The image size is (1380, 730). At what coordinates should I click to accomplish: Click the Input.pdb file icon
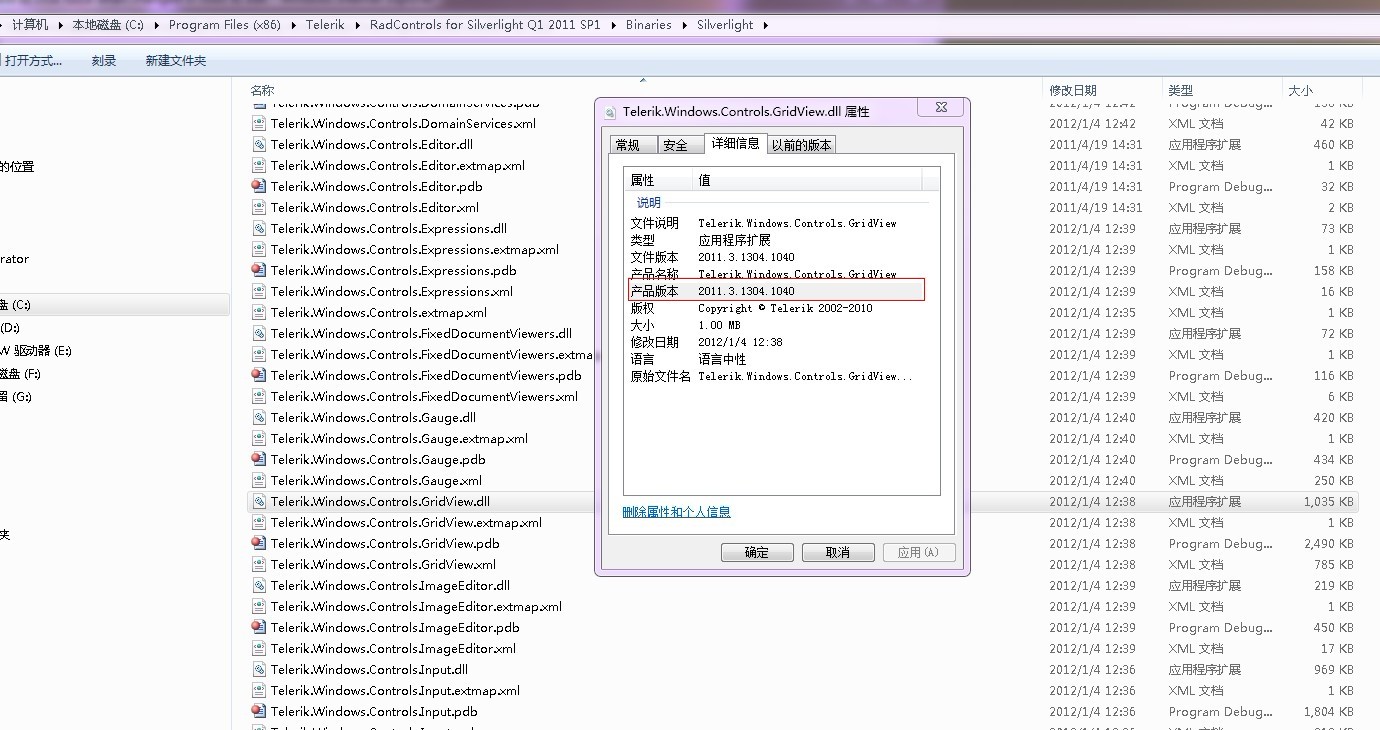259,712
